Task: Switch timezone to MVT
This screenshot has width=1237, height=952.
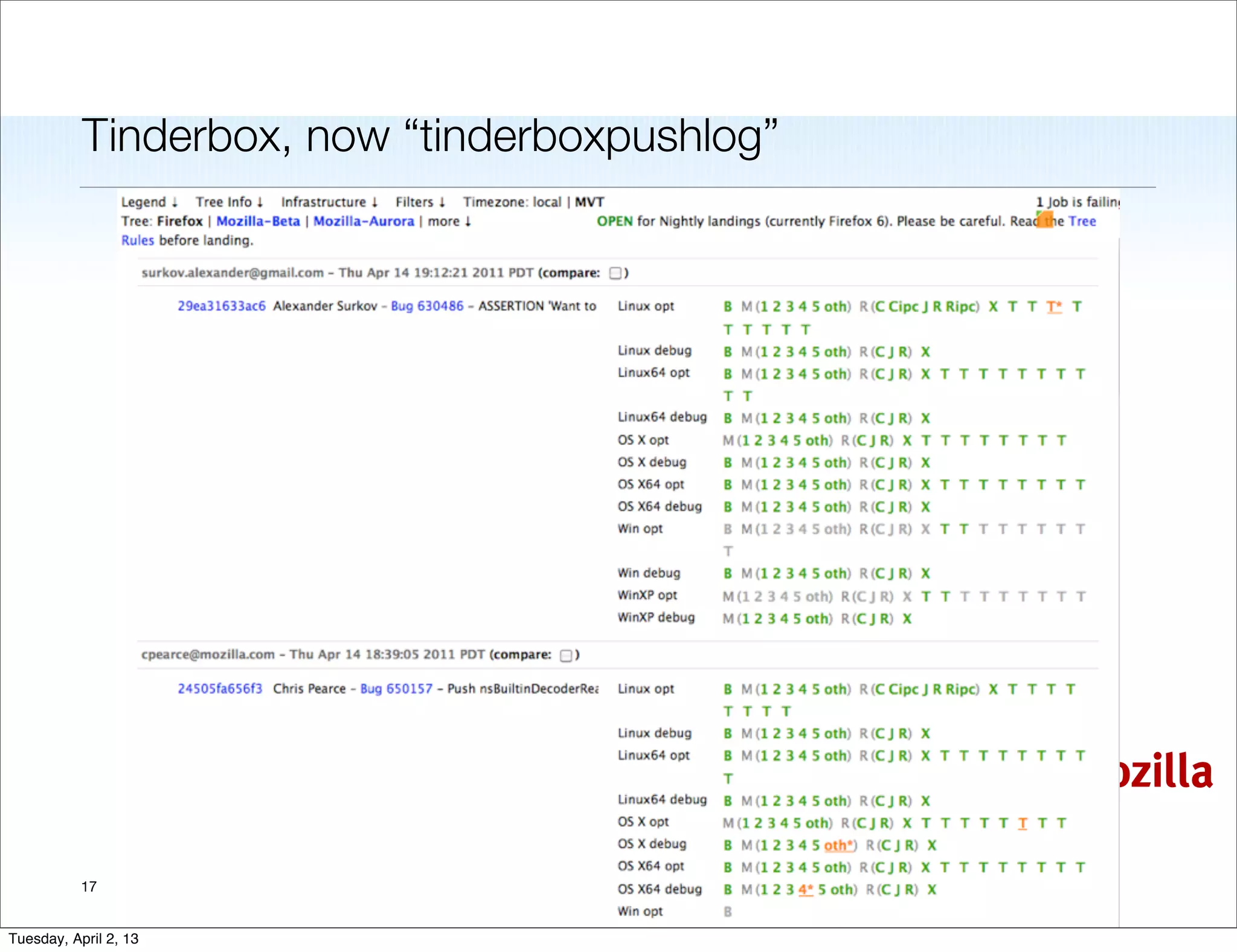Action: coord(589,202)
